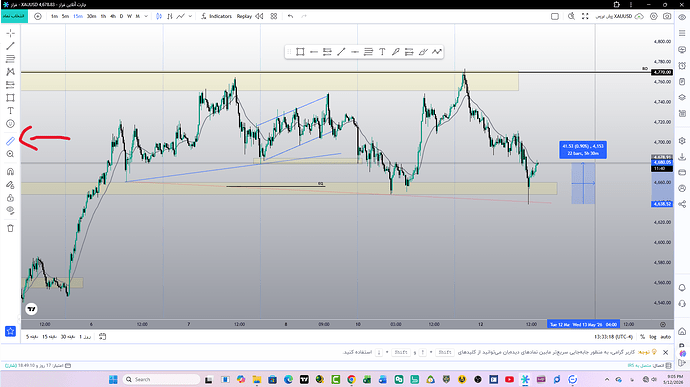Expand the timeframe dropdown arrow
Screen dimensions: 690x387
pos(146,16)
